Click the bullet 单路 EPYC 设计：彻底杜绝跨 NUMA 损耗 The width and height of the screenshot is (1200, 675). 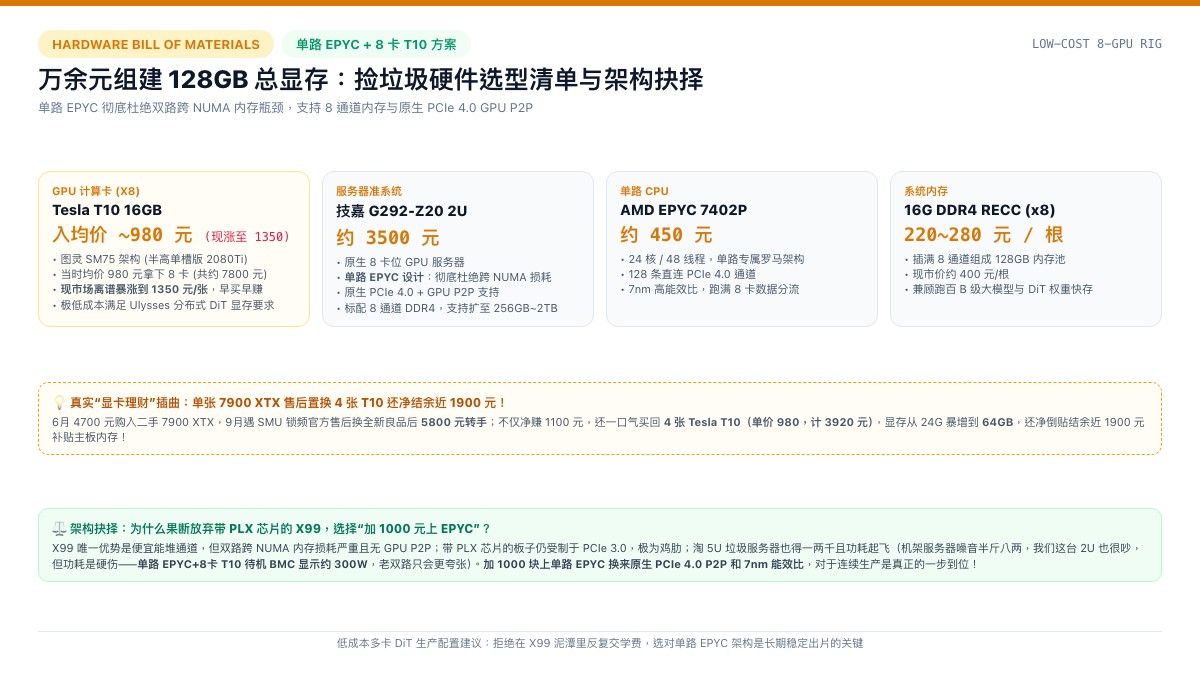coord(444,277)
